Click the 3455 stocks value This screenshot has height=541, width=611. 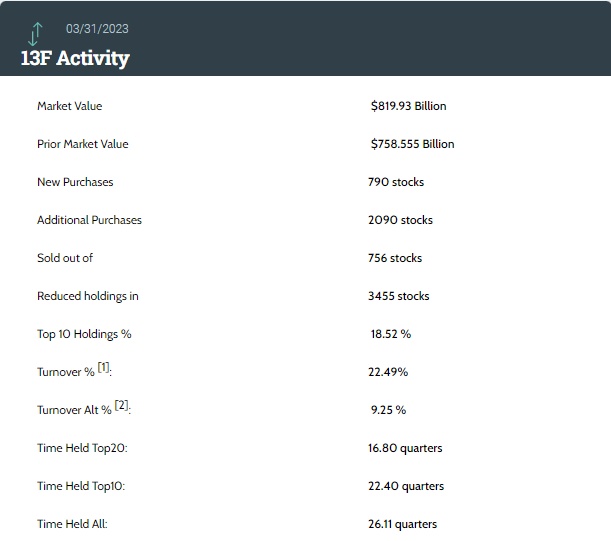point(399,296)
